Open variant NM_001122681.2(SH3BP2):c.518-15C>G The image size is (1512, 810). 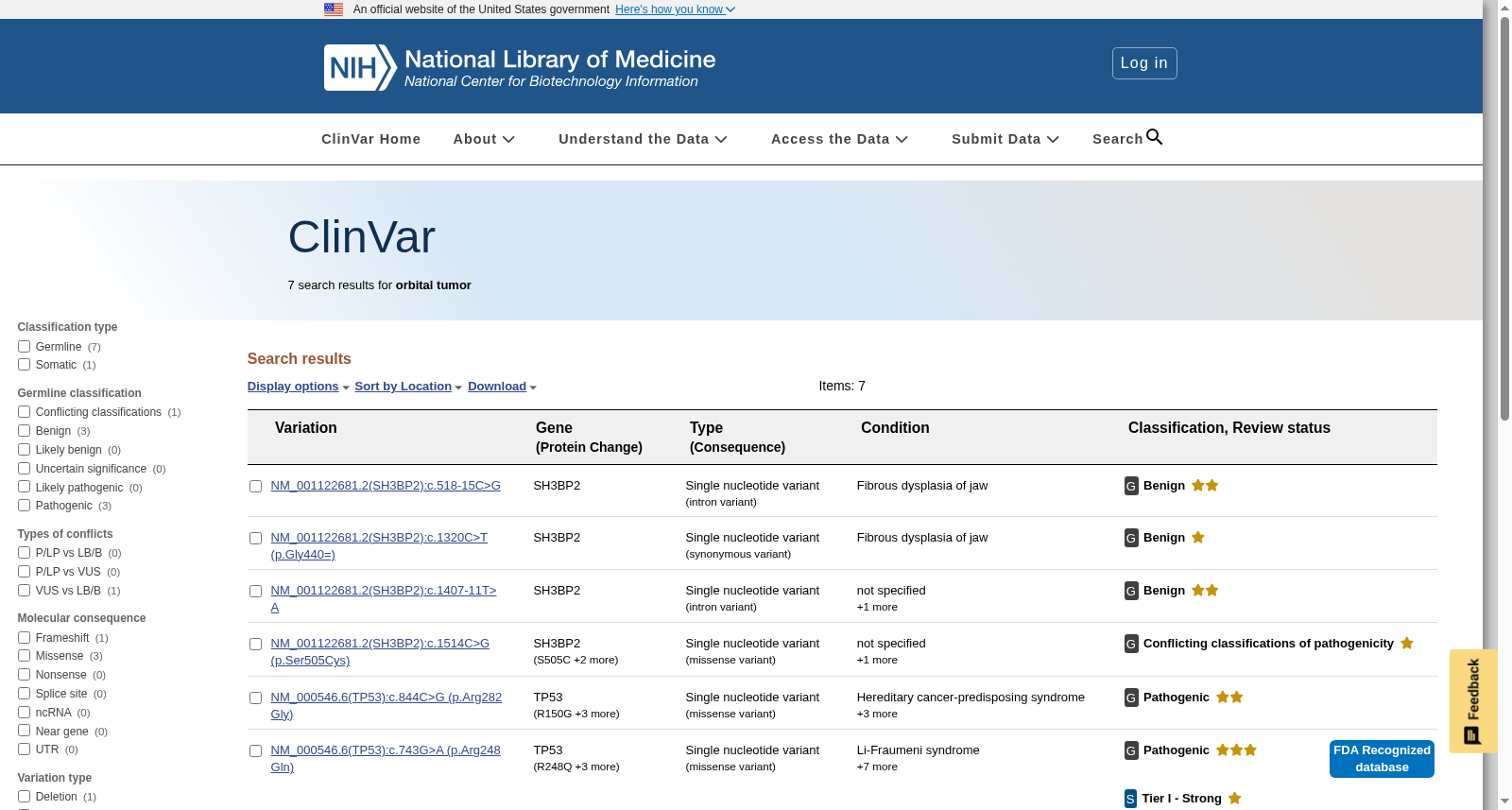[x=386, y=486]
